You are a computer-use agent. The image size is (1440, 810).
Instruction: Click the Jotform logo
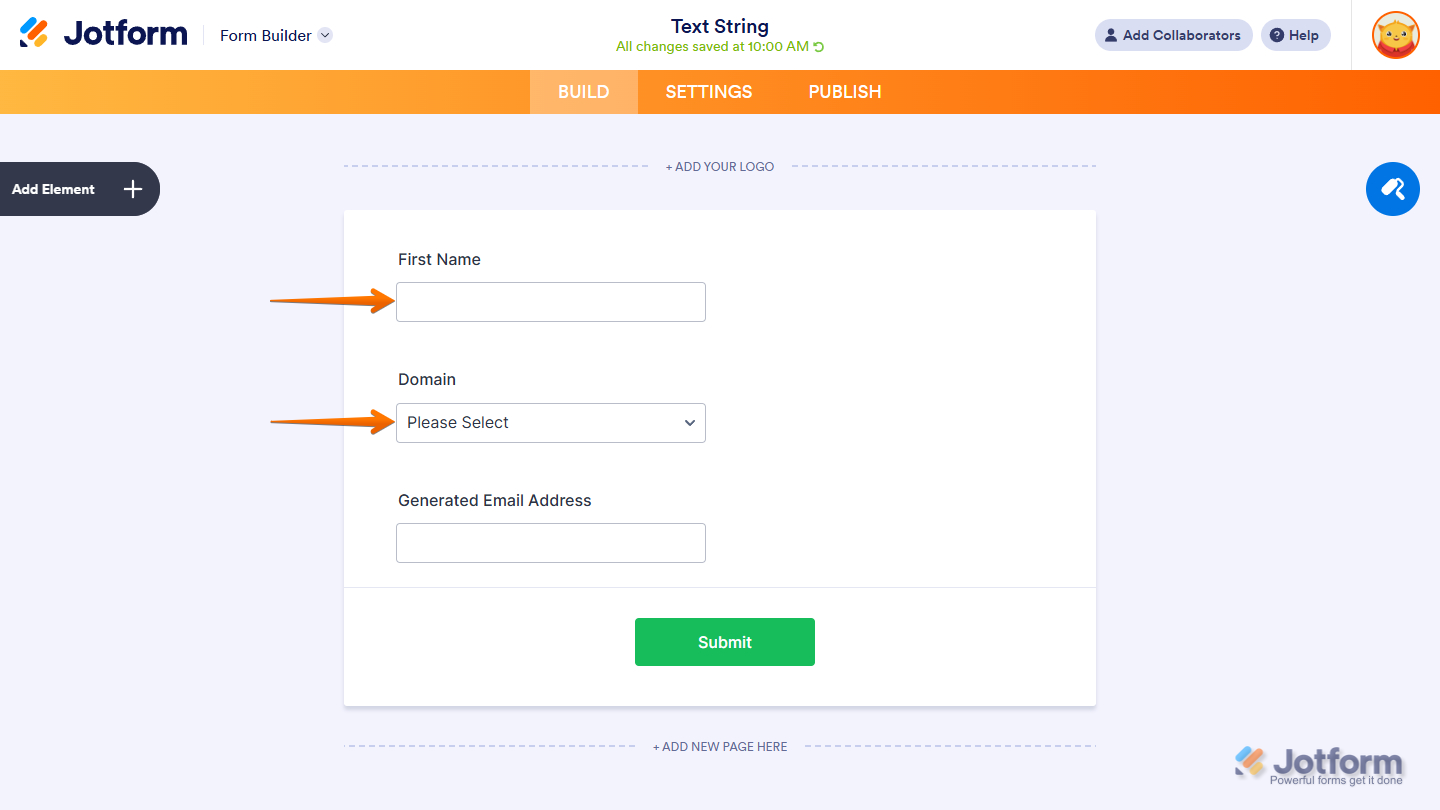click(x=103, y=32)
